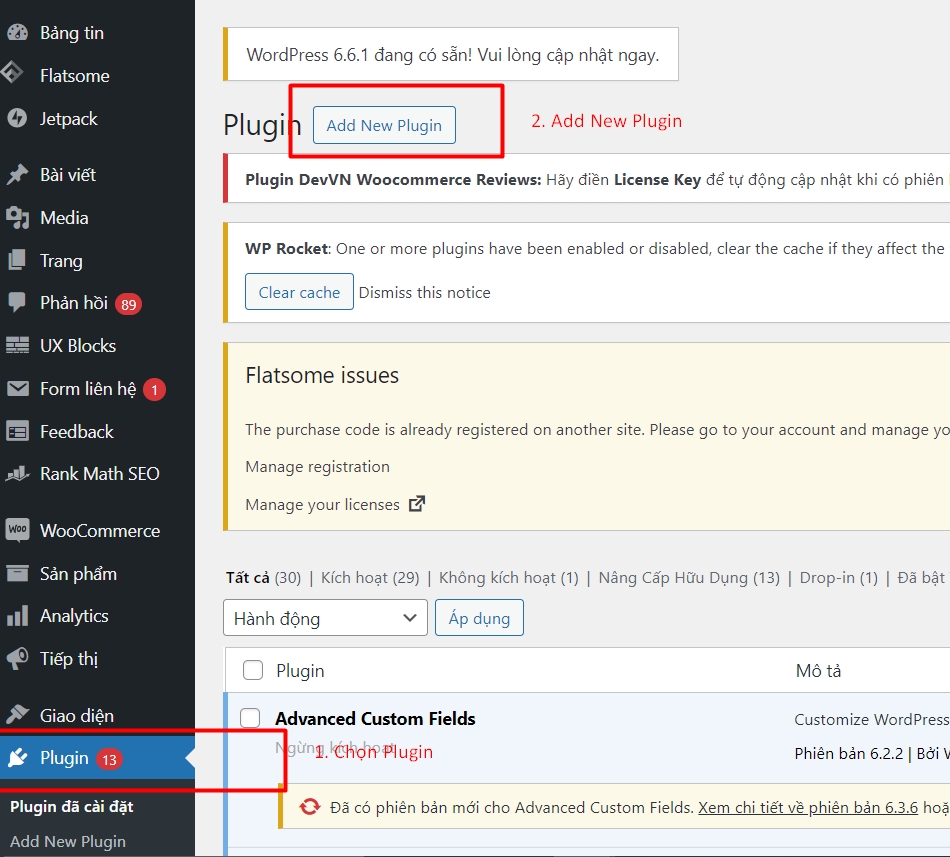This screenshot has width=950, height=857.
Task: Open Jetpack via its lightning icon
Action: [x=16, y=118]
